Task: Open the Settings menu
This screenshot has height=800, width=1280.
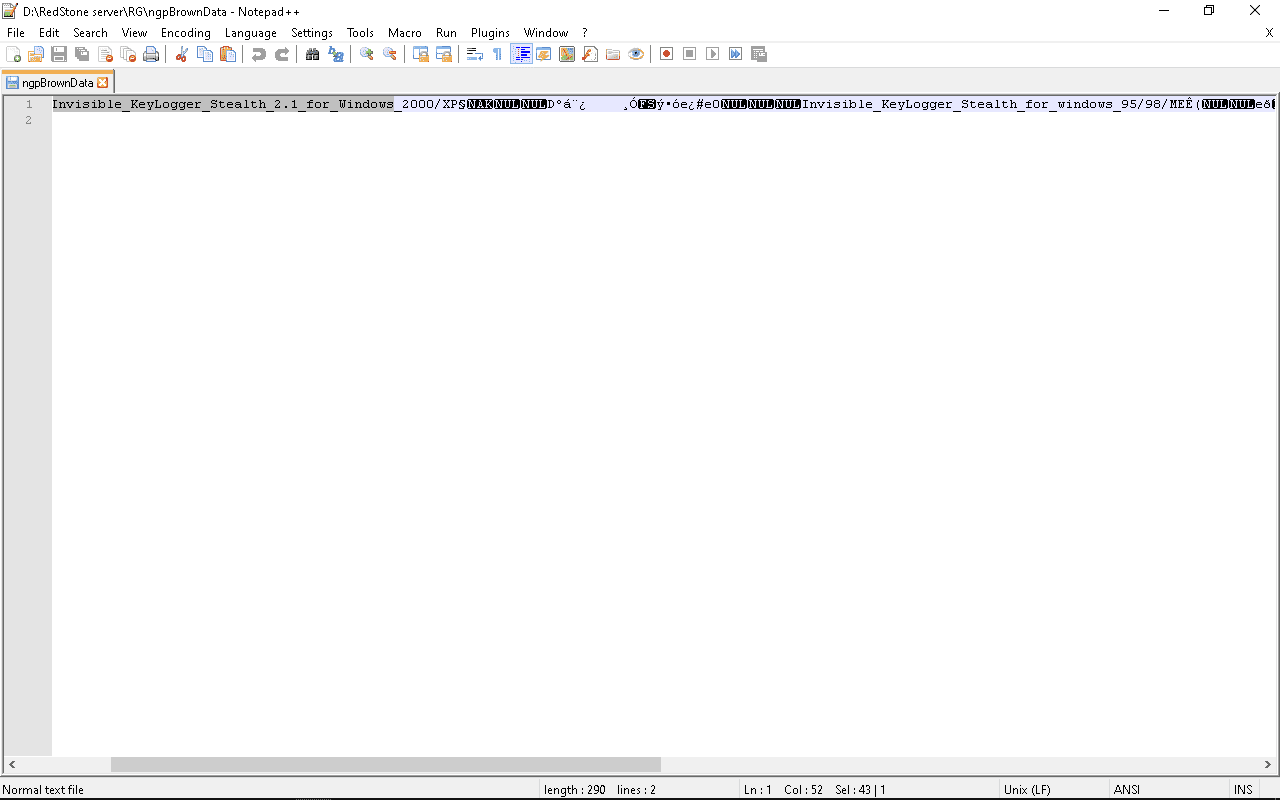Action: click(312, 33)
